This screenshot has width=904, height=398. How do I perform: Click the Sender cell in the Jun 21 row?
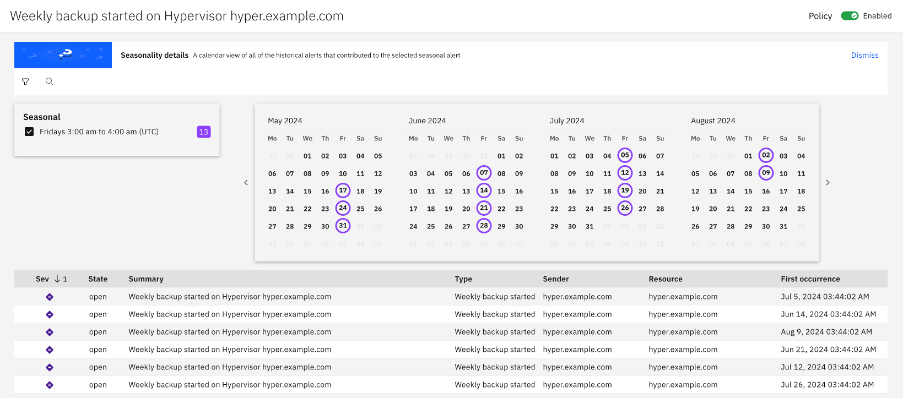(577, 350)
